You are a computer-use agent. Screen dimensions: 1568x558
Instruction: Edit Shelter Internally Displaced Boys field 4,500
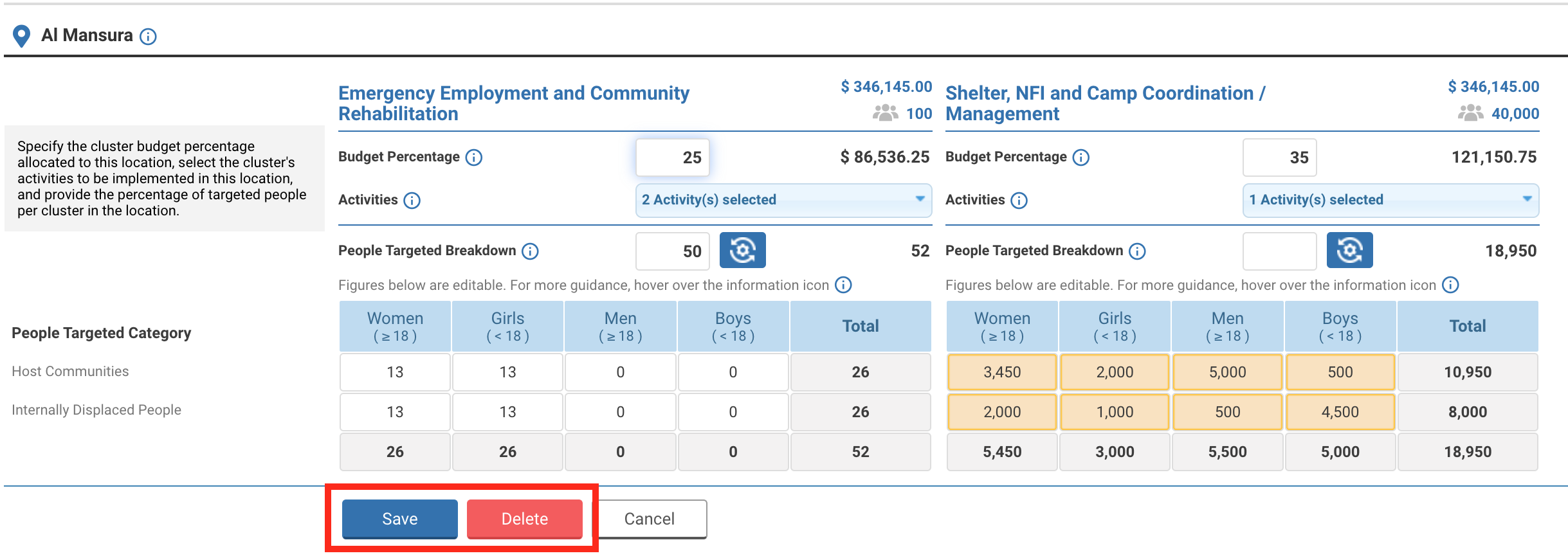point(1340,412)
